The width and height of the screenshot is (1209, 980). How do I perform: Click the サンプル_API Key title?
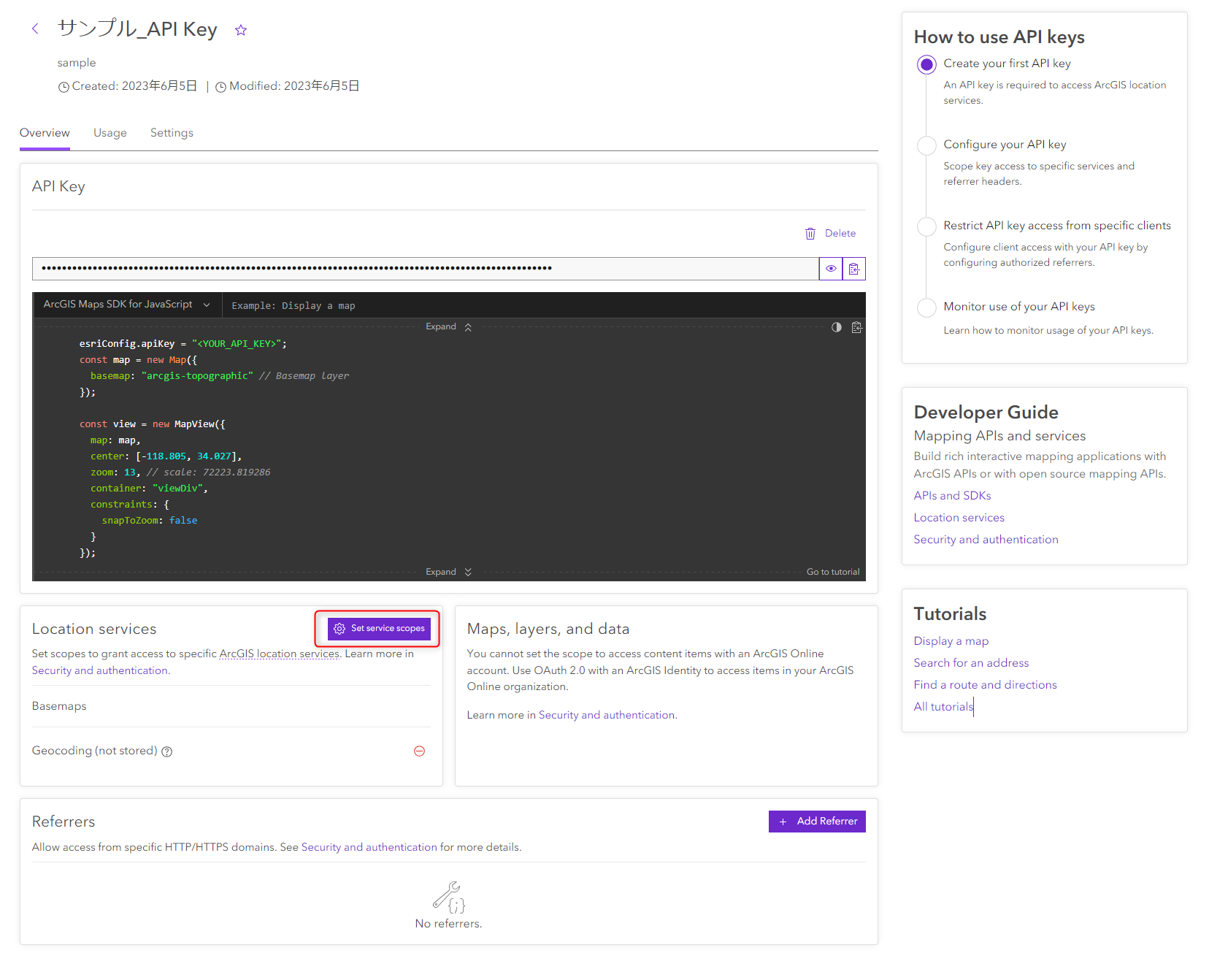[x=137, y=29]
